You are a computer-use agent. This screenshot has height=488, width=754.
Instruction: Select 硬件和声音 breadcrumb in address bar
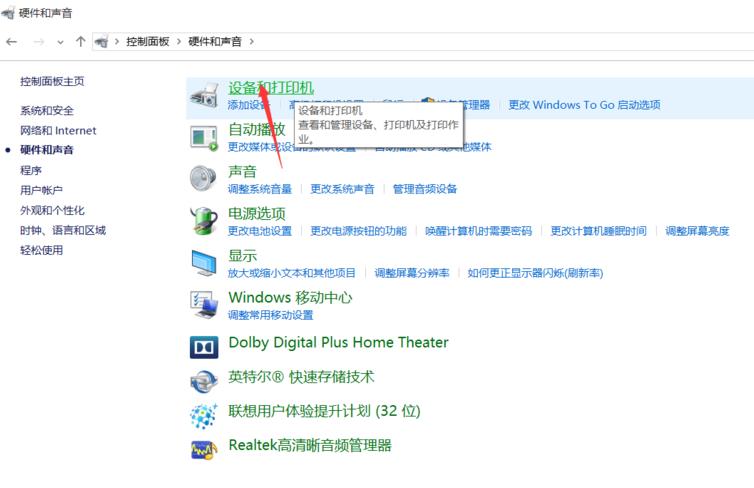[214, 42]
